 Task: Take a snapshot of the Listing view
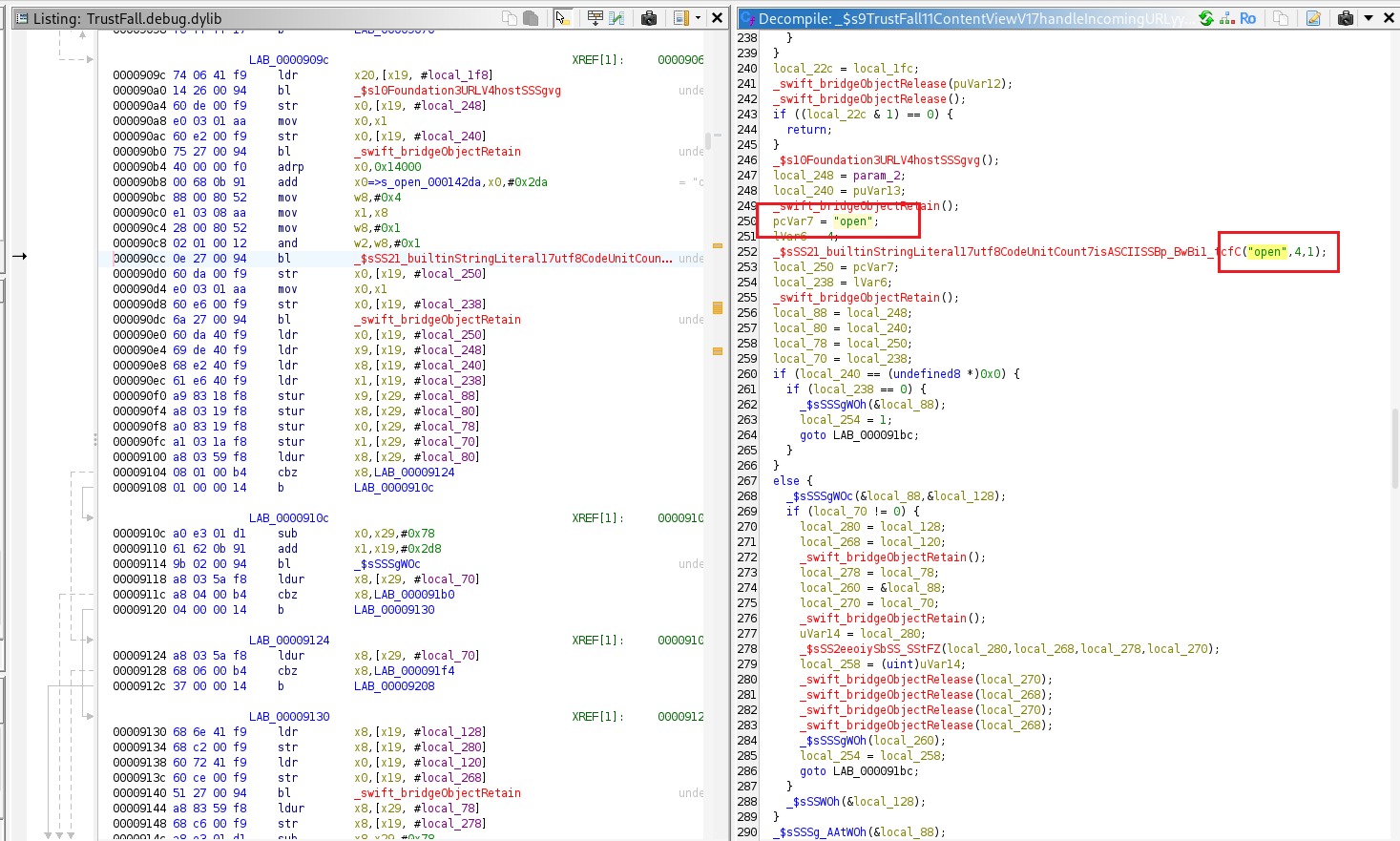coord(649,18)
